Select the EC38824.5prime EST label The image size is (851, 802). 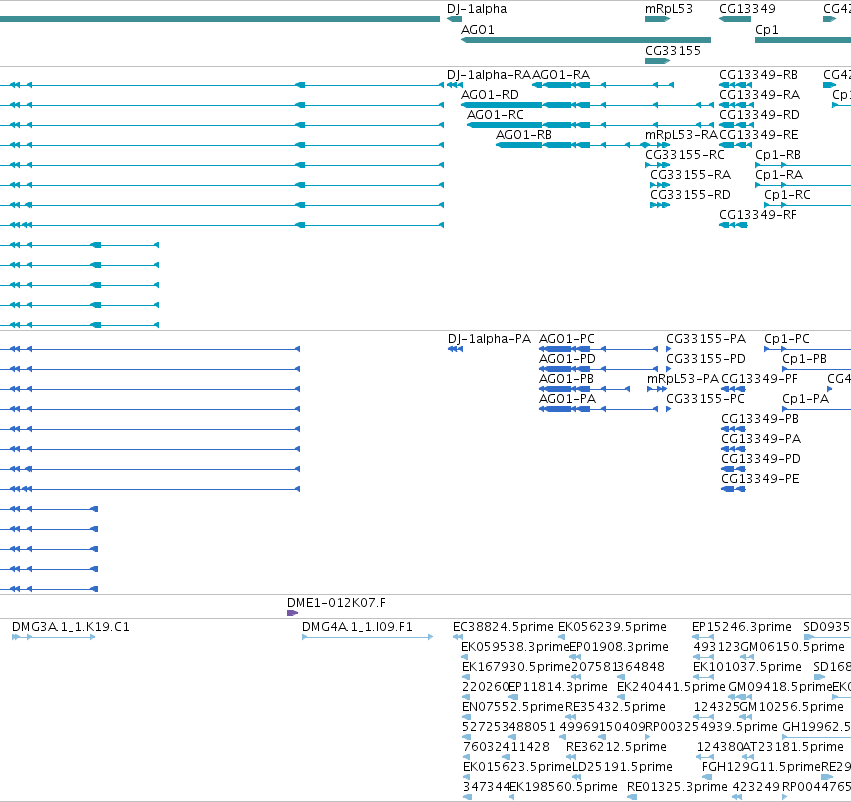coord(503,627)
